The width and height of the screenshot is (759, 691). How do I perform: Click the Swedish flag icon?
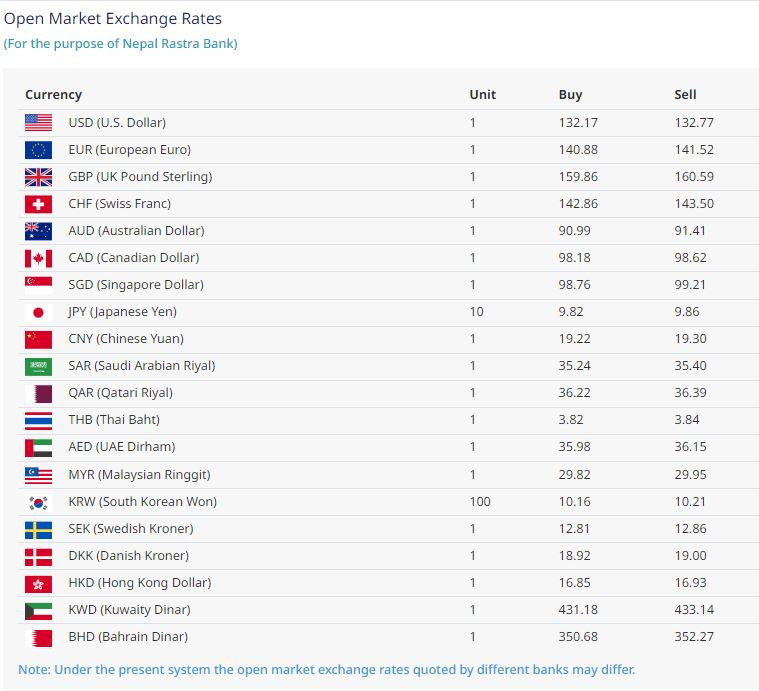pyautogui.click(x=38, y=529)
